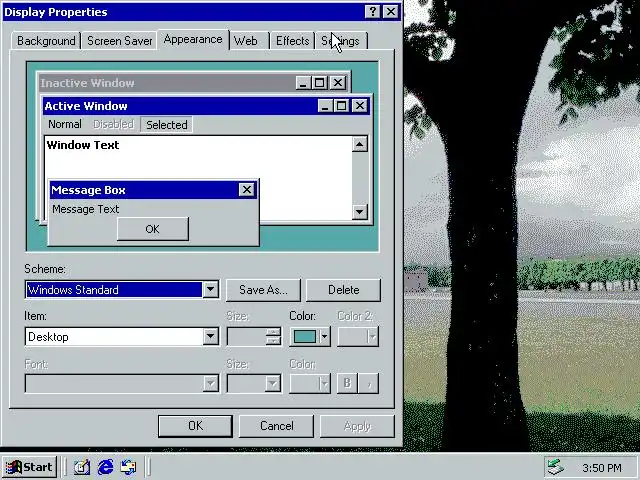Screen dimensions: 640x480
Task: Click the system tray network icon
Action: [556, 467]
